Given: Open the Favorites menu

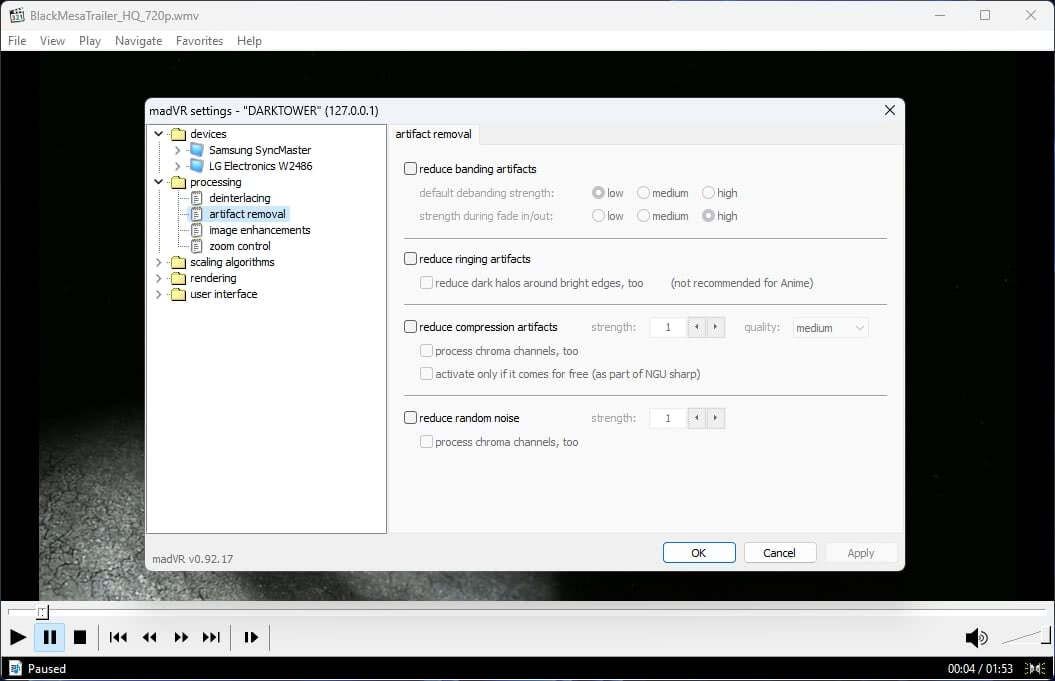Looking at the screenshot, I should click(199, 41).
